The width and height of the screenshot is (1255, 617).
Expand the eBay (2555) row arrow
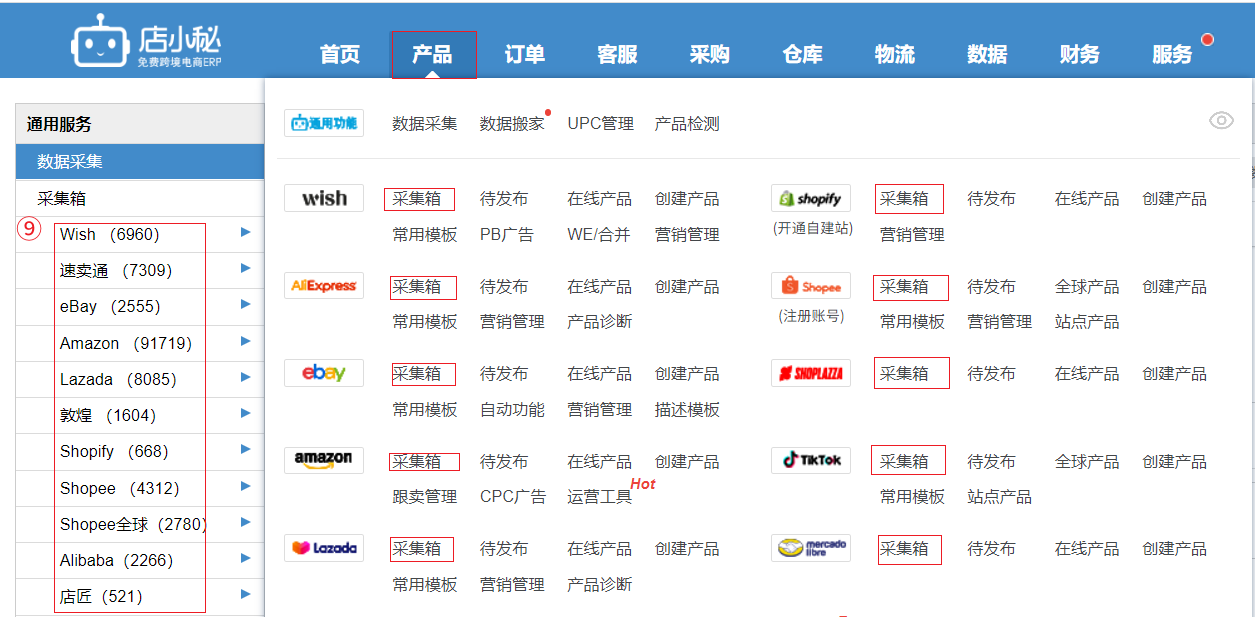(x=245, y=305)
